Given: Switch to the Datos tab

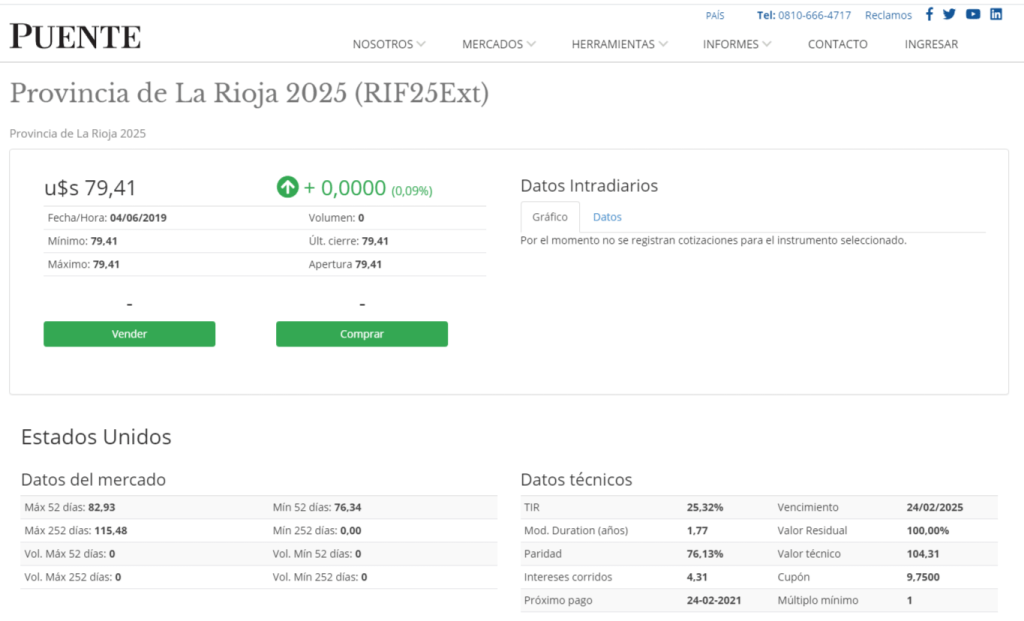Looking at the screenshot, I should pos(607,217).
